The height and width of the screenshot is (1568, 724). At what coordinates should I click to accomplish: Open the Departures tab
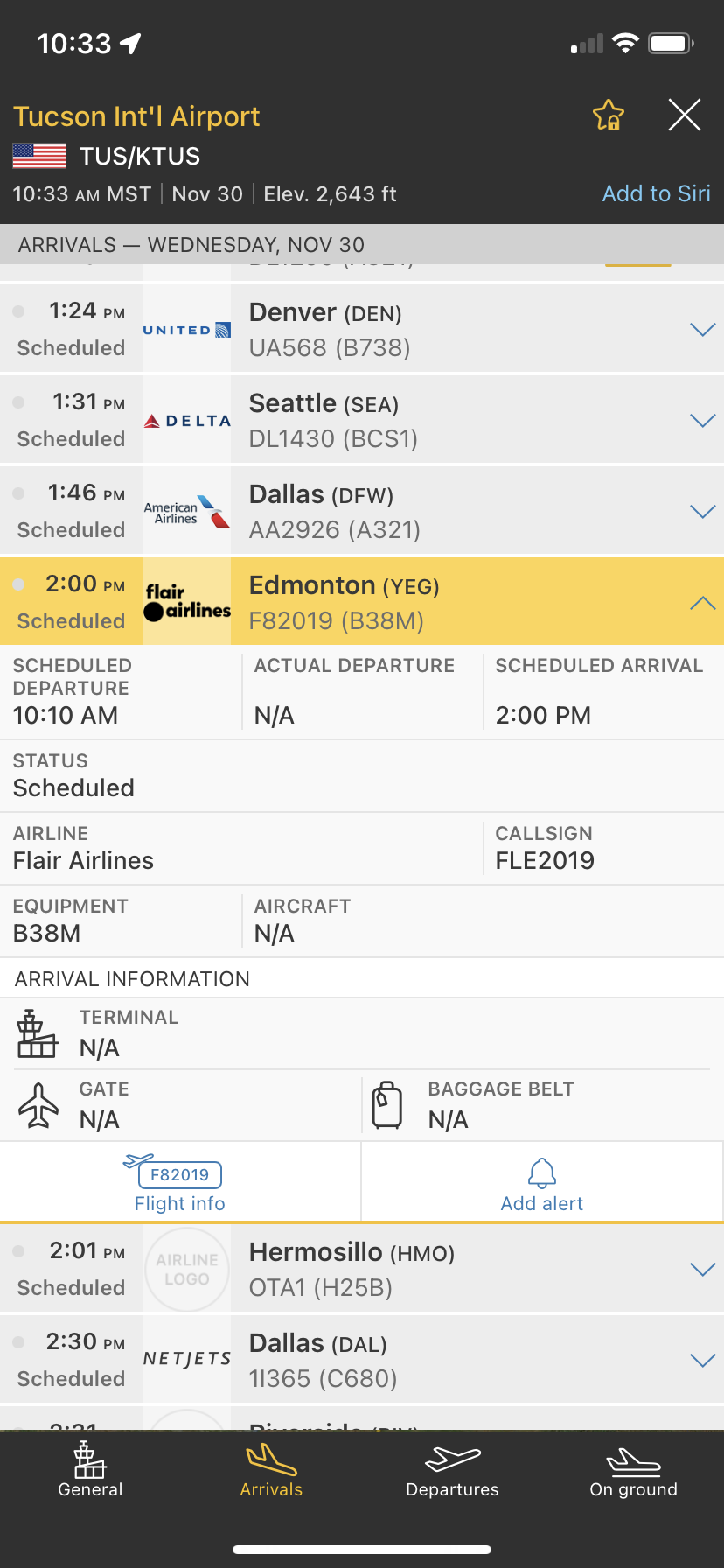[452, 1468]
